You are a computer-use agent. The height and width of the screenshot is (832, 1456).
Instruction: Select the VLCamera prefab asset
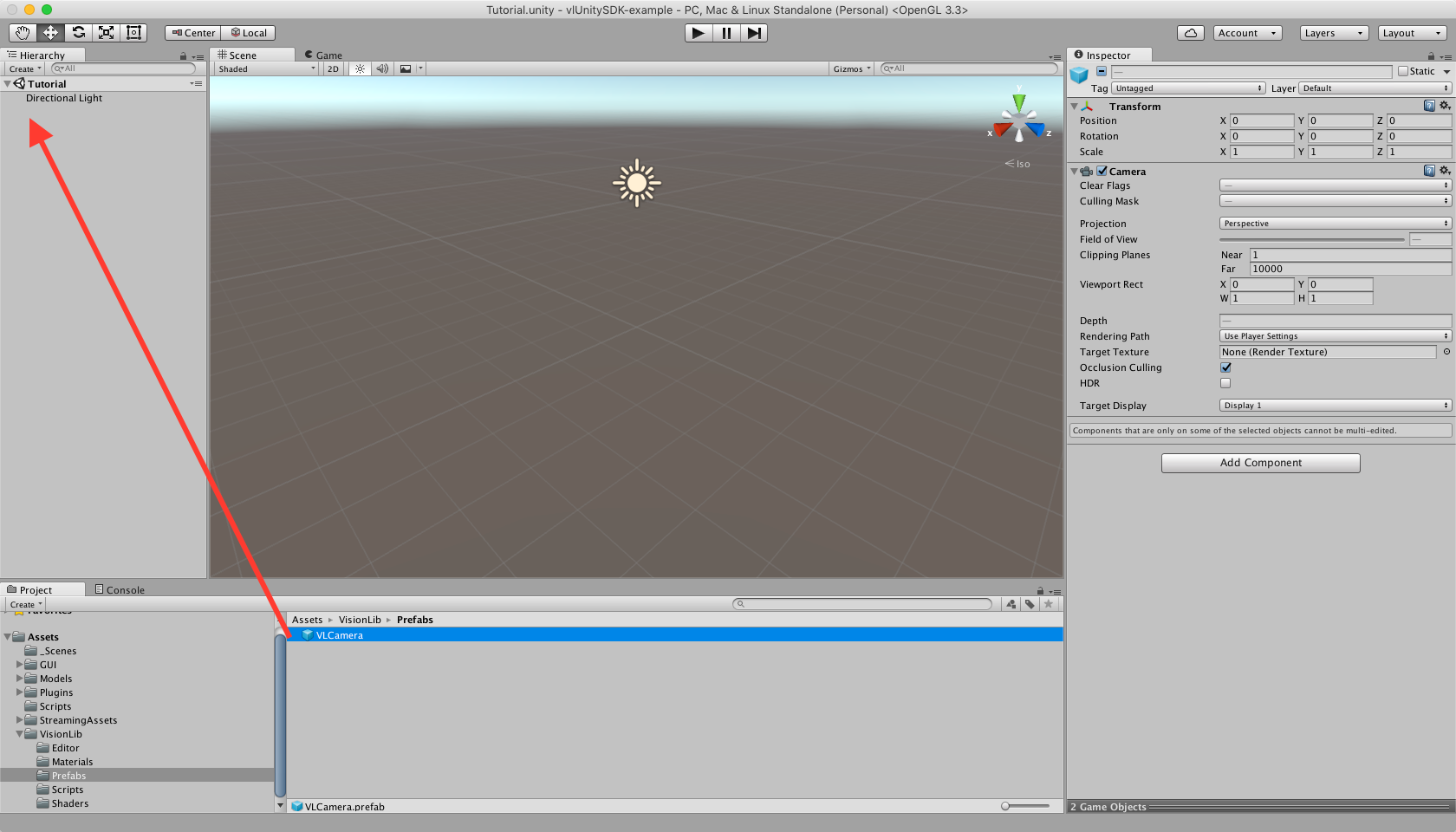pos(675,635)
